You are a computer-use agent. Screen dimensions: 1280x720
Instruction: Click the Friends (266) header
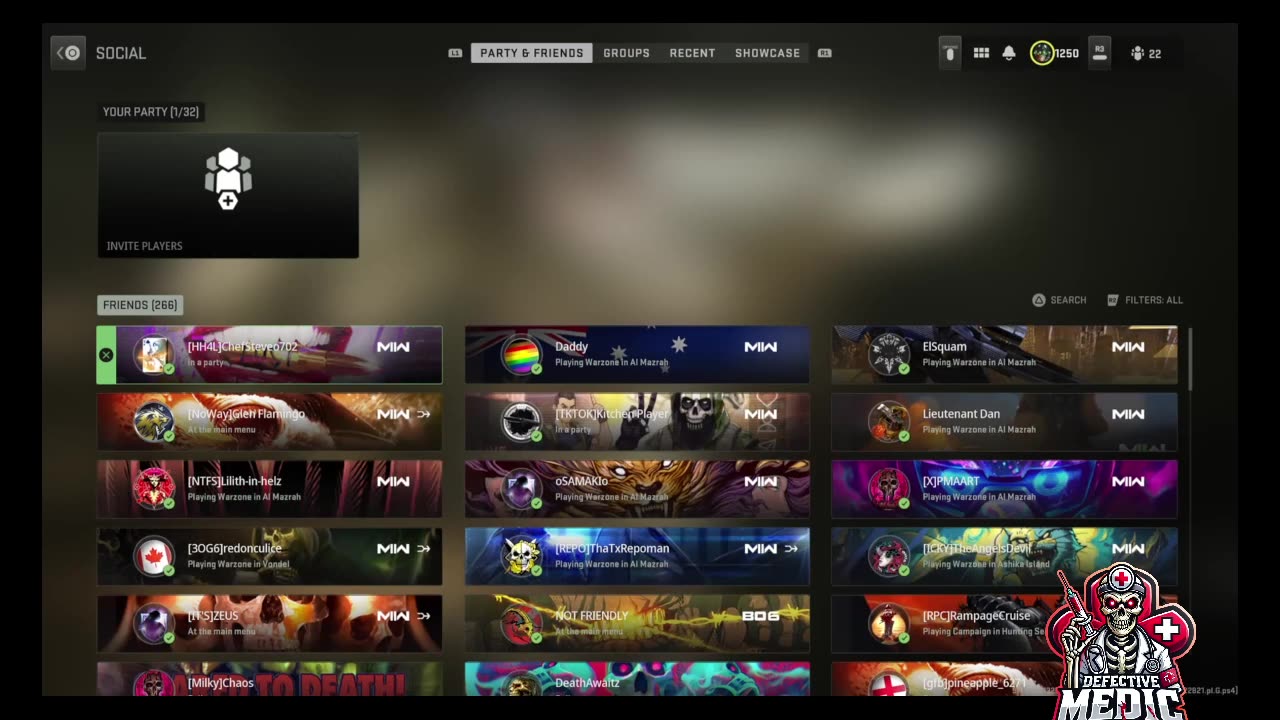140,305
